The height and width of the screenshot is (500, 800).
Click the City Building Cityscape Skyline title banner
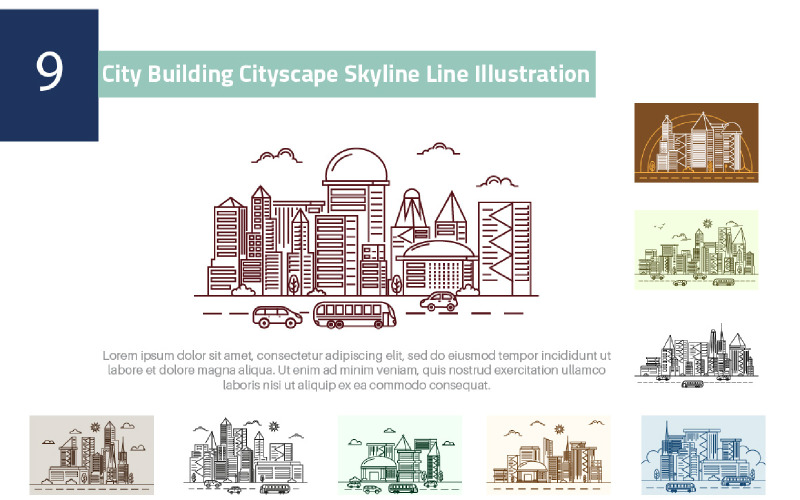[x=347, y=74]
